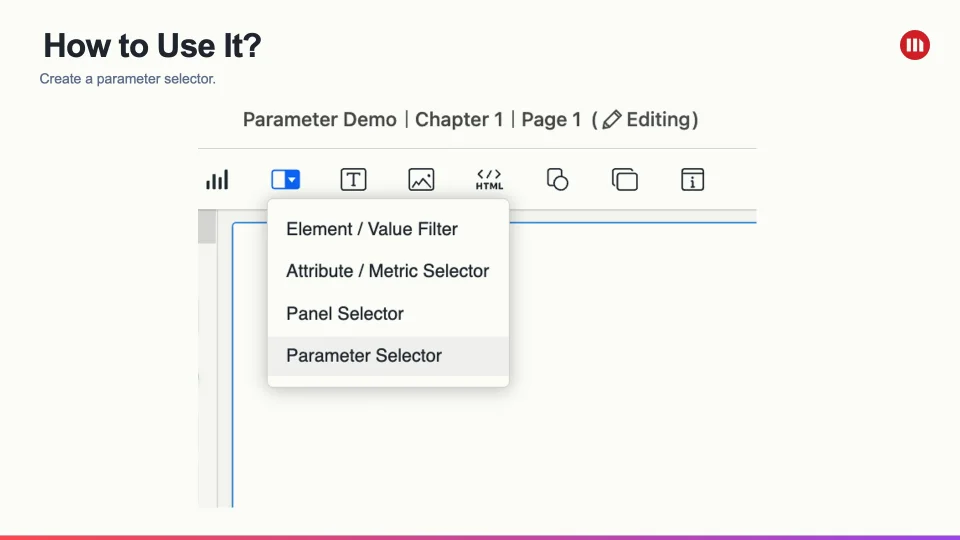Image resolution: width=960 pixels, height=540 pixels.
Task: Click the Chapter 1 breadcrumb
Action: pos(459,120)
